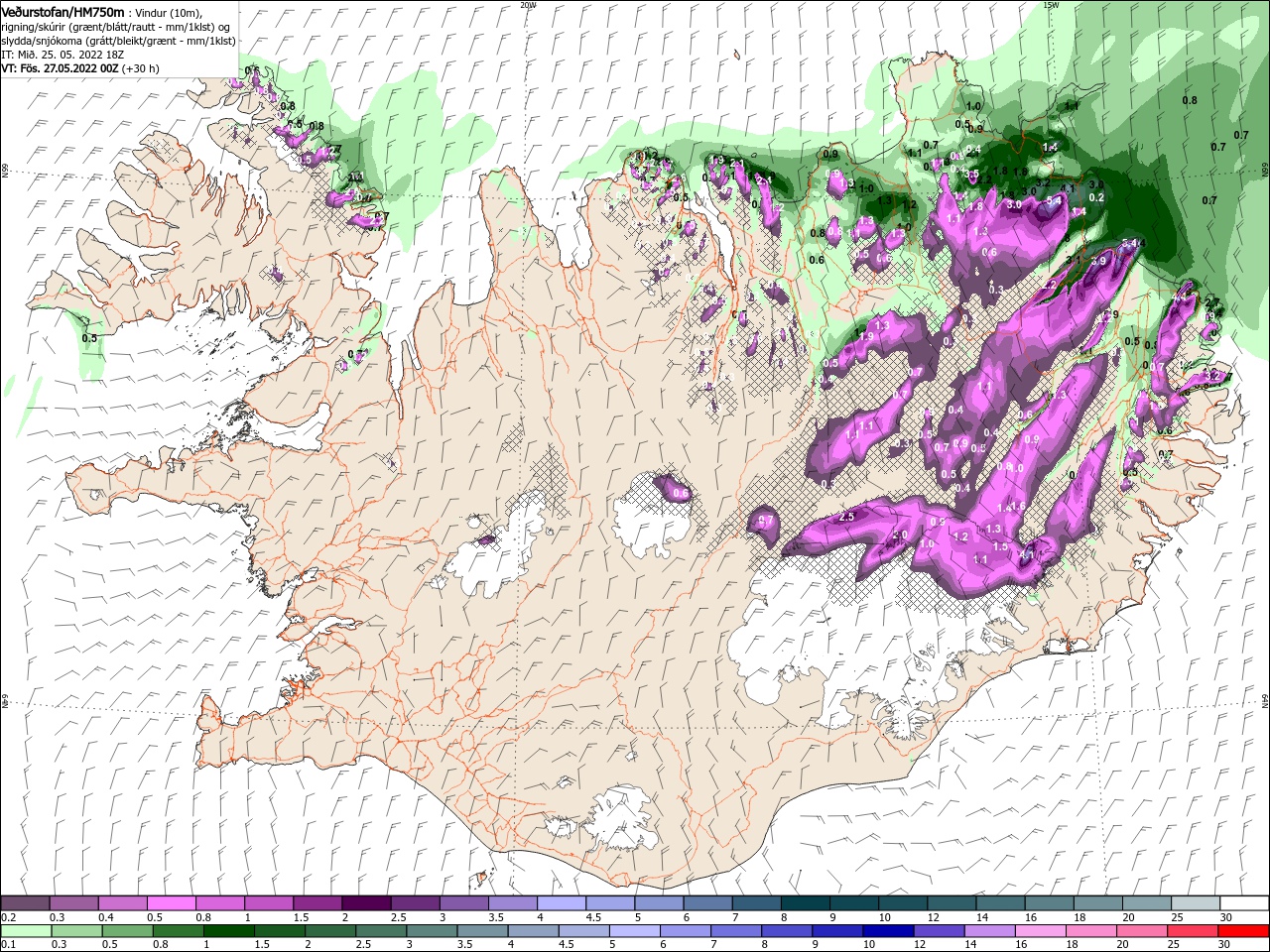Click the 'rigning/skúrir' description line in header
Image resolution: width=1270 pixels, height=952 pixels.
pos(116,27)
